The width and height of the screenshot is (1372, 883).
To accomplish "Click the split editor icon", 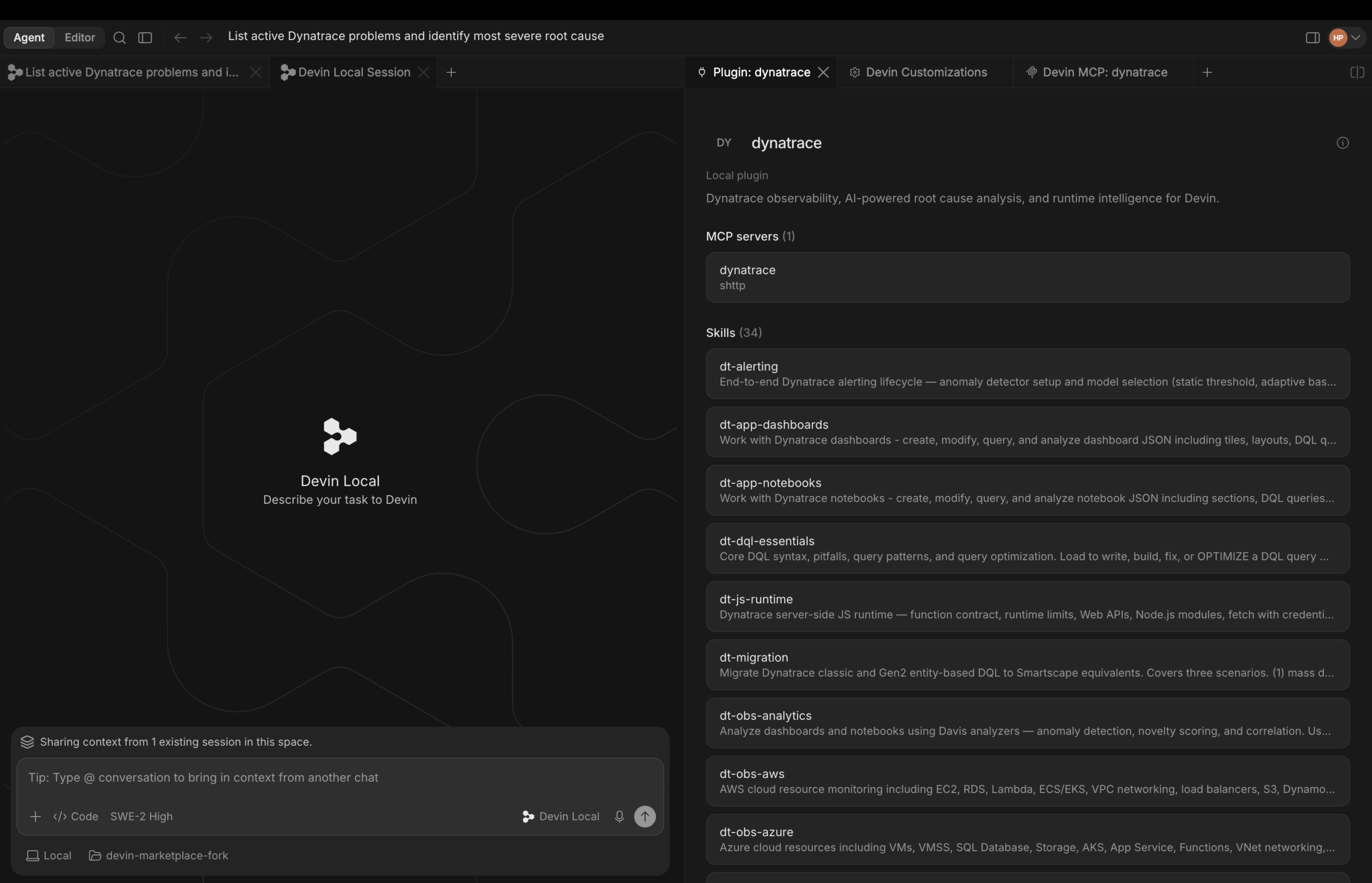I will pyautogui.click(x=1357, y=72).
